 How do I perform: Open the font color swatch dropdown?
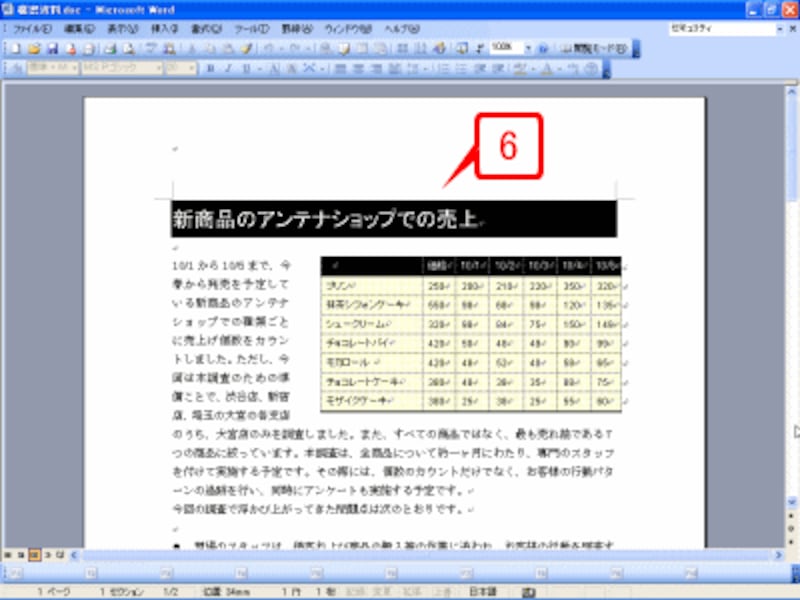(557, 68)
